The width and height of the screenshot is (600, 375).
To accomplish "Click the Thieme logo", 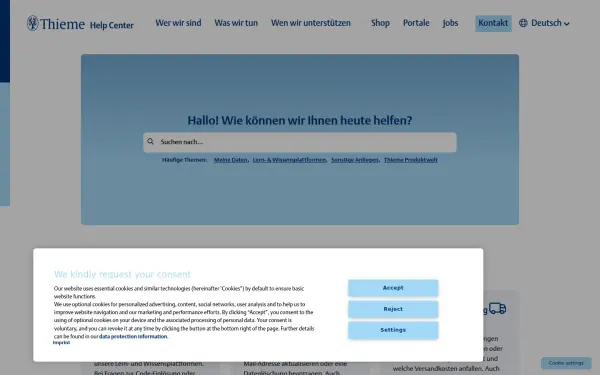I will click(x=56, y=24).
